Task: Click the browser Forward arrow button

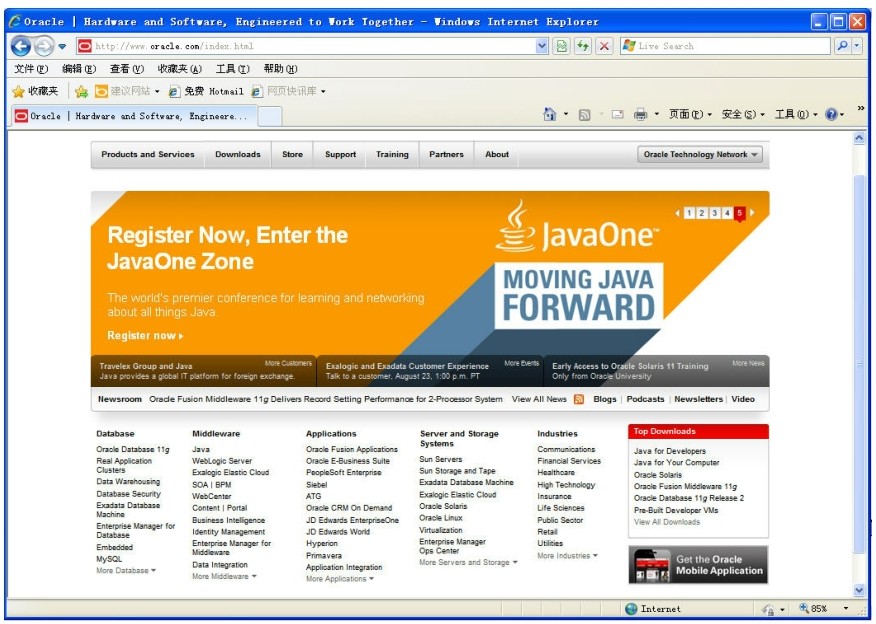Action: pyautogui.click(x=44, y=46)
